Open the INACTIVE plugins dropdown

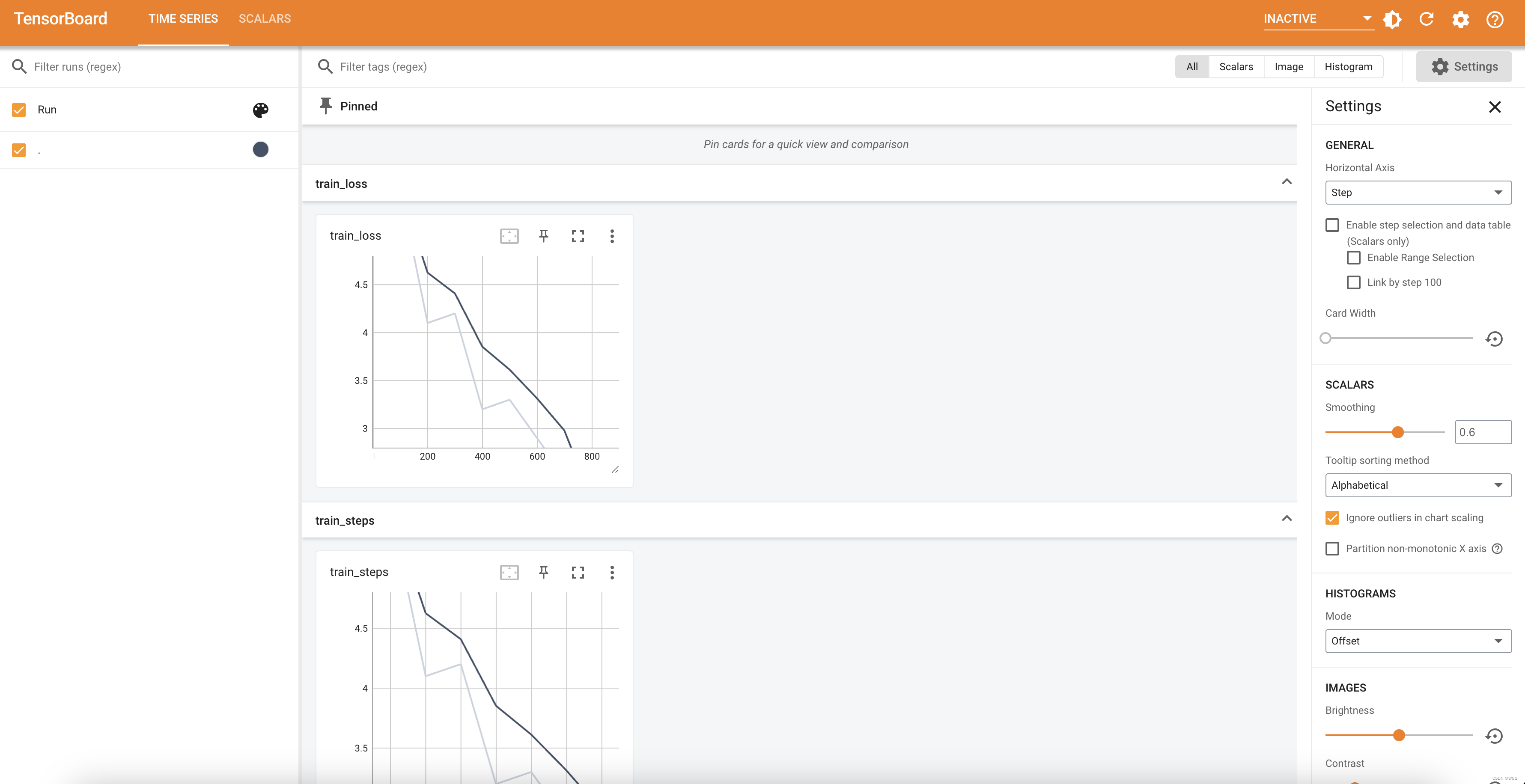[1318, 19]
